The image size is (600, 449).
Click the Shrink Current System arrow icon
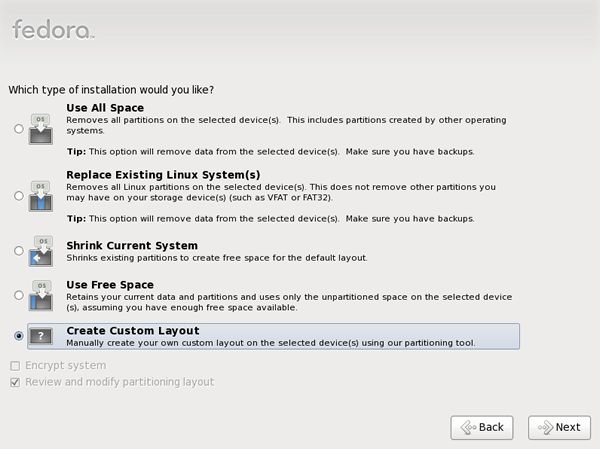click(41, 251)
